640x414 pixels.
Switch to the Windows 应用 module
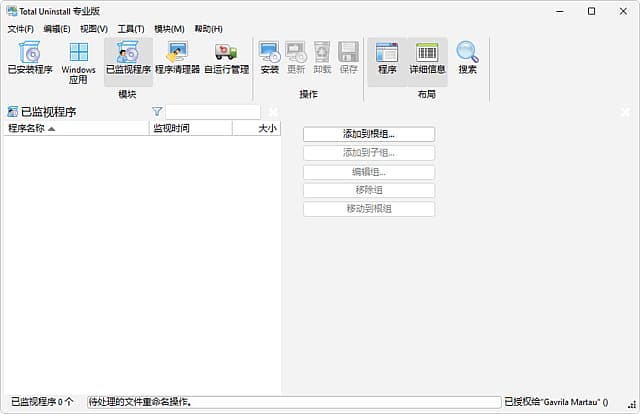(78, 59)
